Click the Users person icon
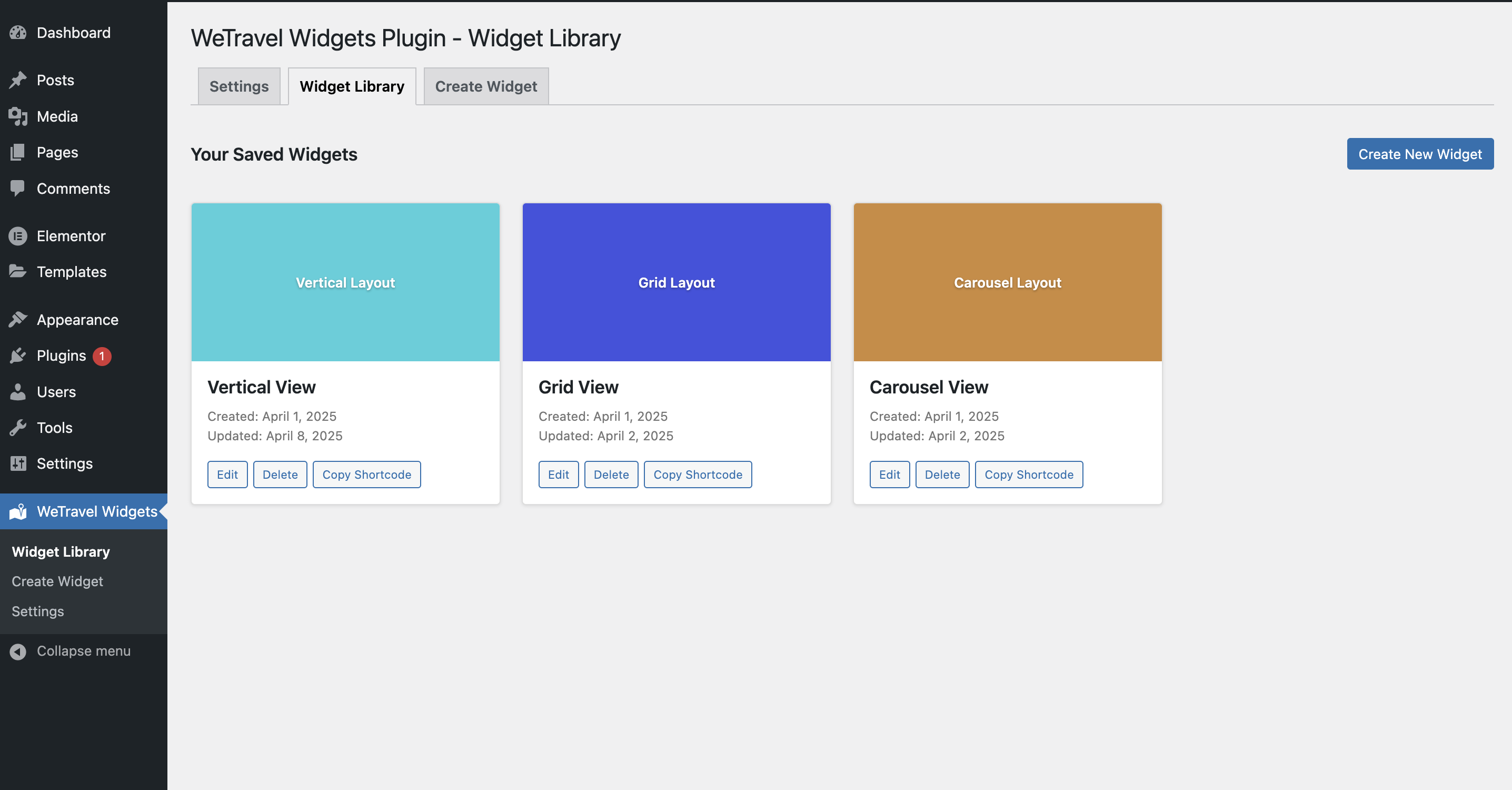 coord(17,392)
